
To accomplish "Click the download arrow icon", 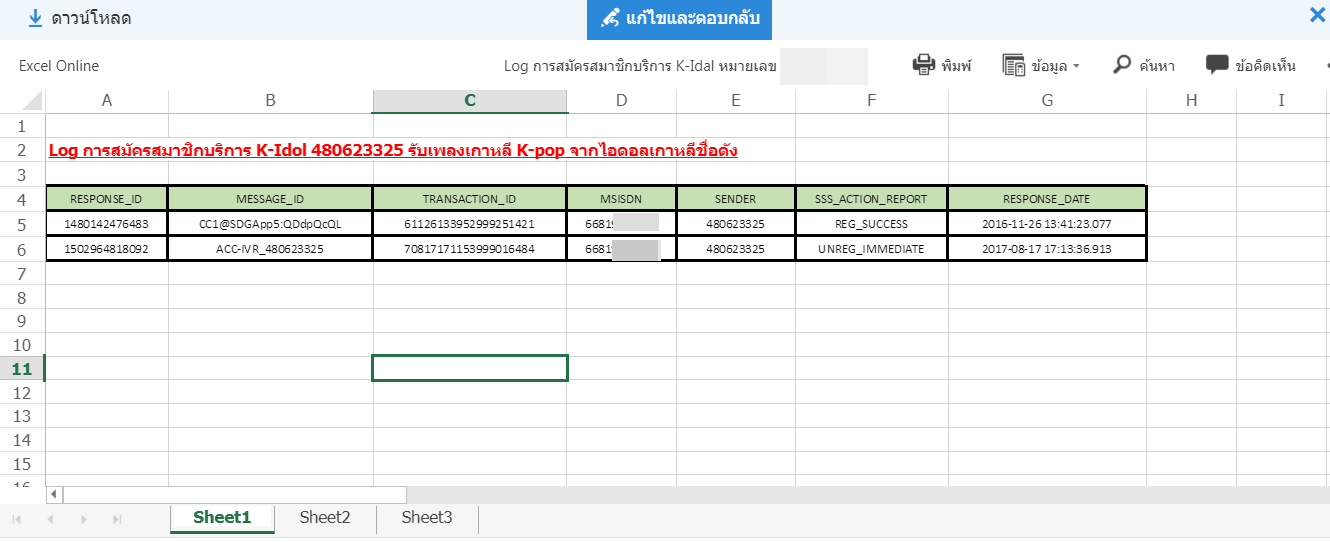I will click(x=35, y=18).
